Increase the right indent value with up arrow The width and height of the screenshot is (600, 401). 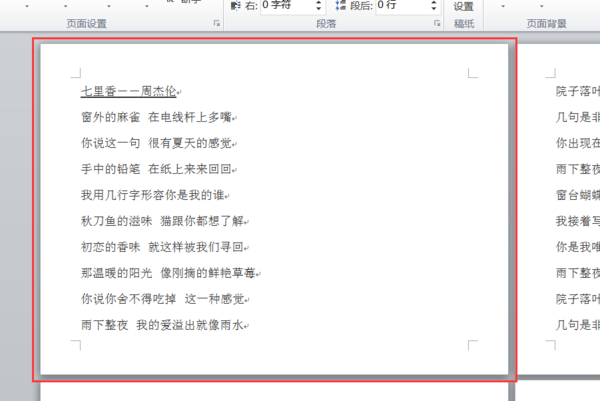319,2
